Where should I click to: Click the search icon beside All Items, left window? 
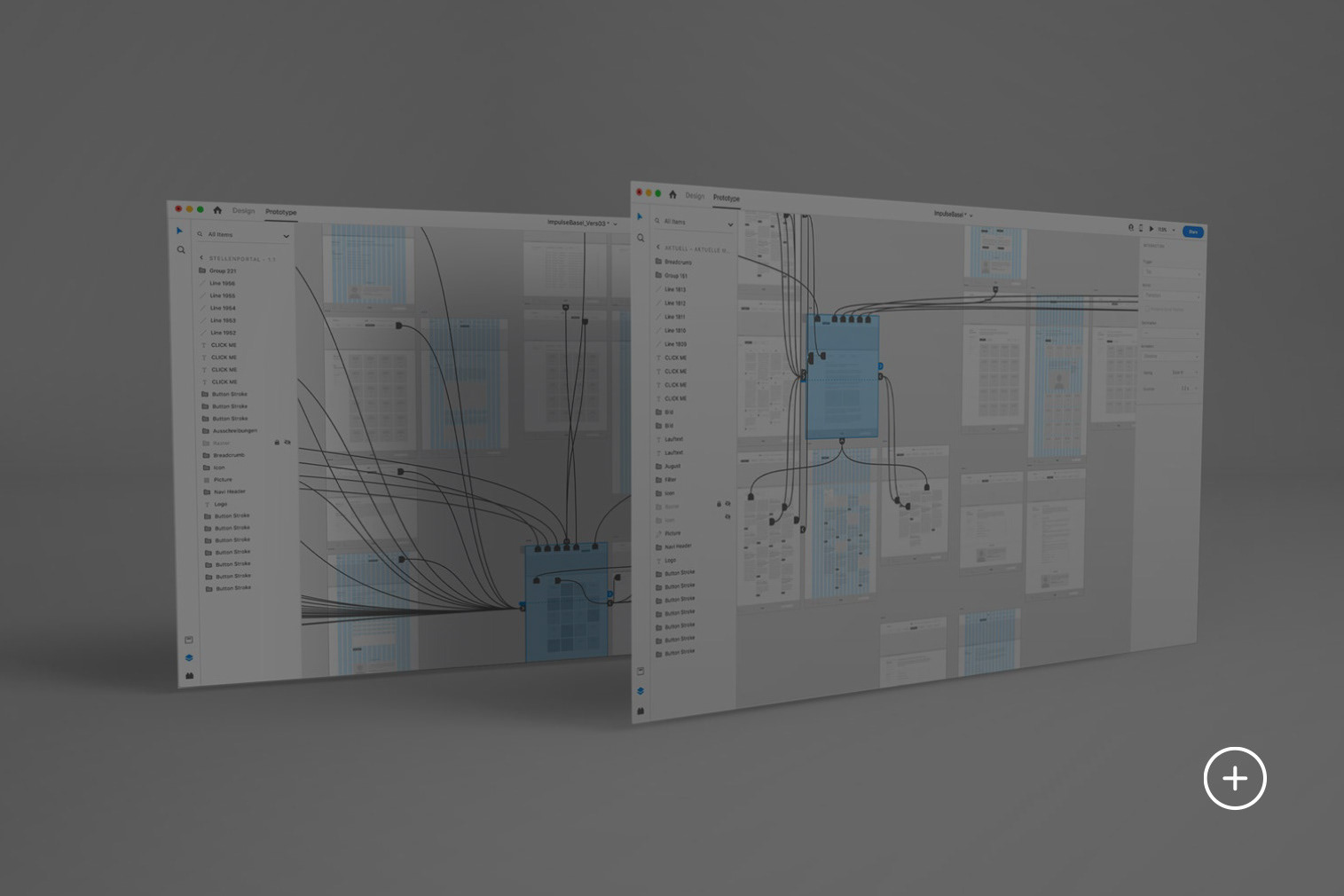point(200,234)
